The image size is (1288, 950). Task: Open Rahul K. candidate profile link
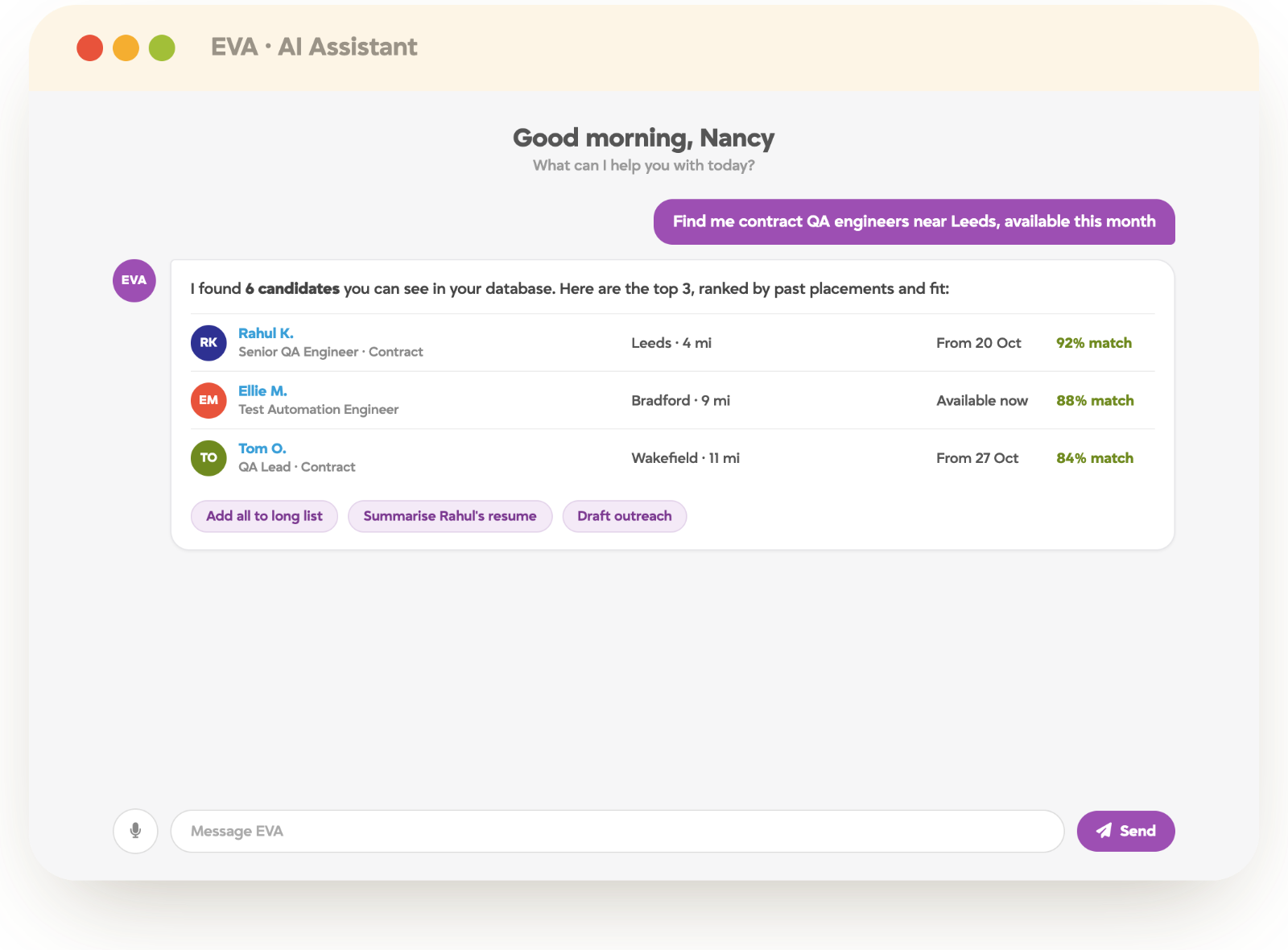266,333
